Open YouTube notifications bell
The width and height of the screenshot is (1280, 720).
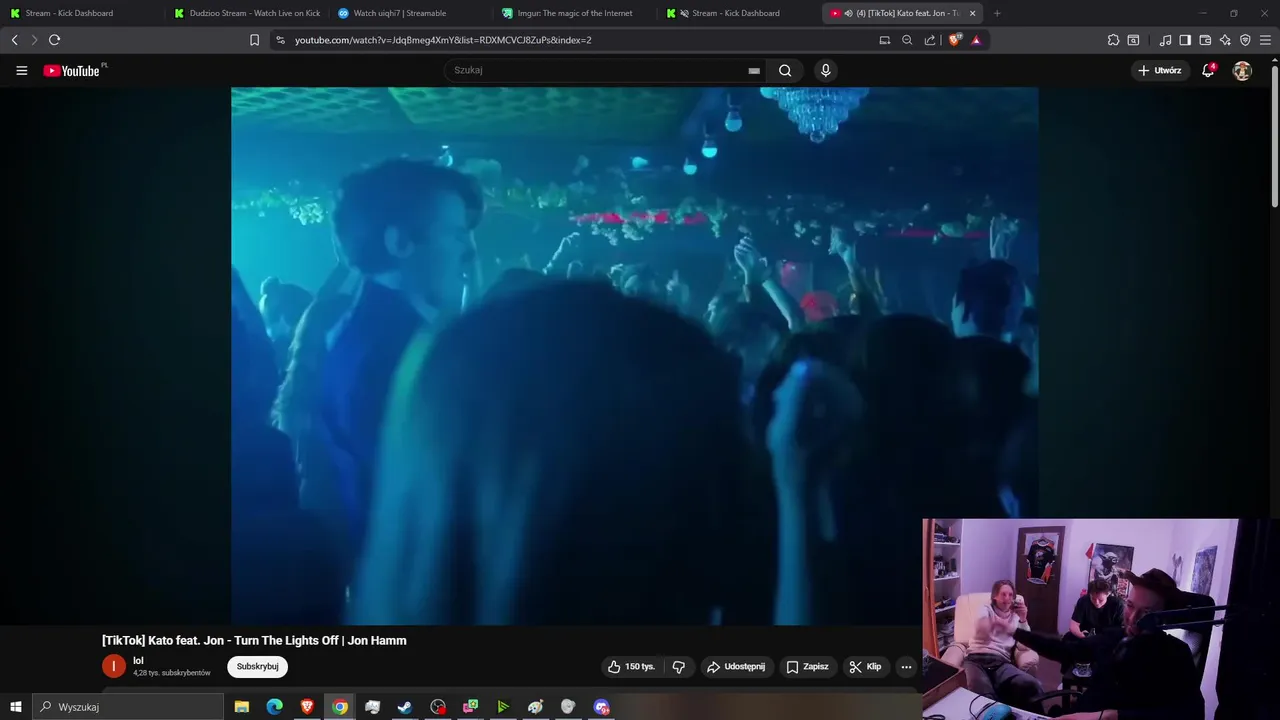coord(1208,71)
